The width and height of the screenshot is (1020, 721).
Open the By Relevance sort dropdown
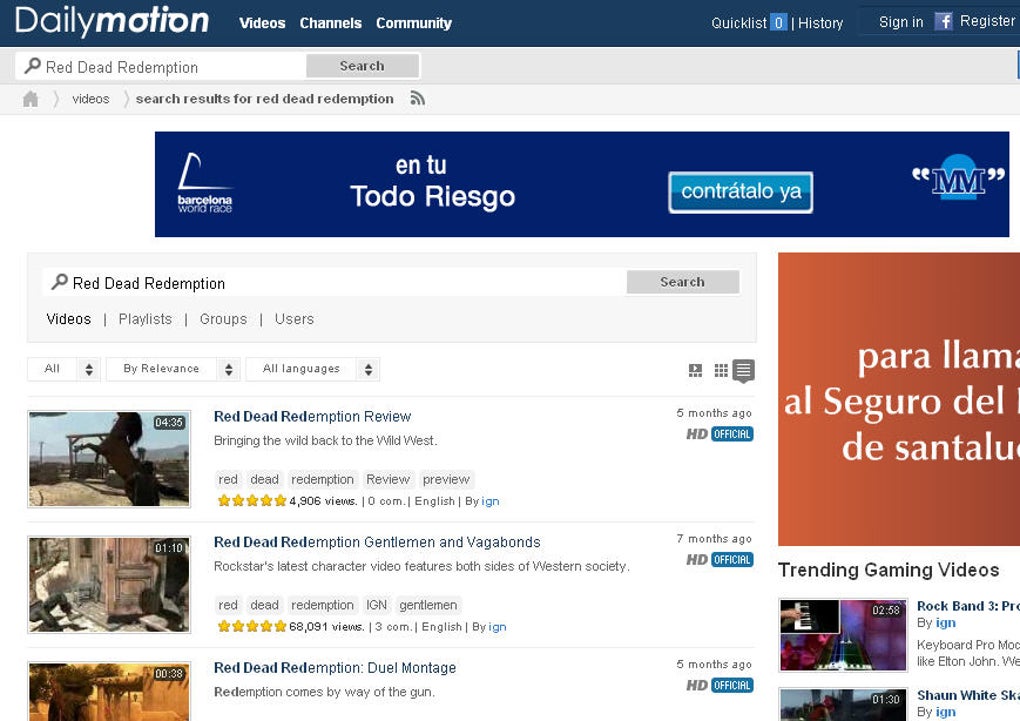[x=173, y=369]
